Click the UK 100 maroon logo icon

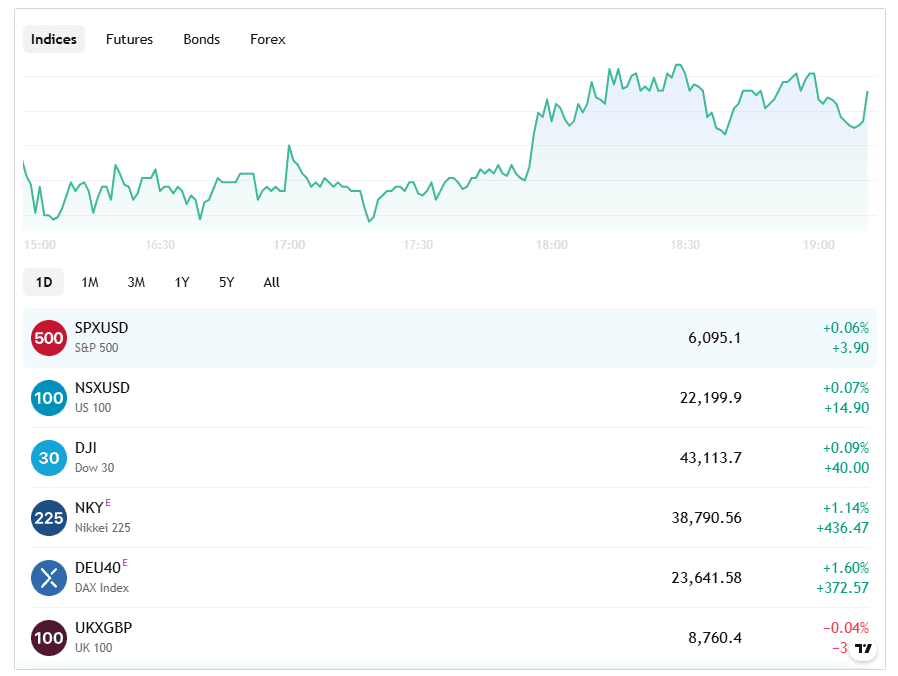click(49, 638)
